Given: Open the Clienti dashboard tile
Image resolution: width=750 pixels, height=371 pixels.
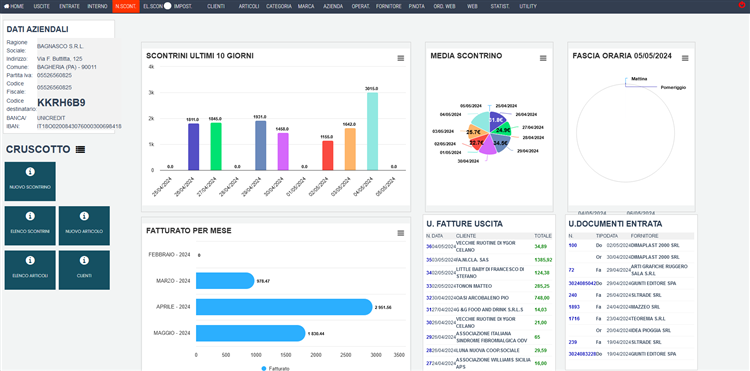Looking at the screenshot, I should [x=84, y=270].
